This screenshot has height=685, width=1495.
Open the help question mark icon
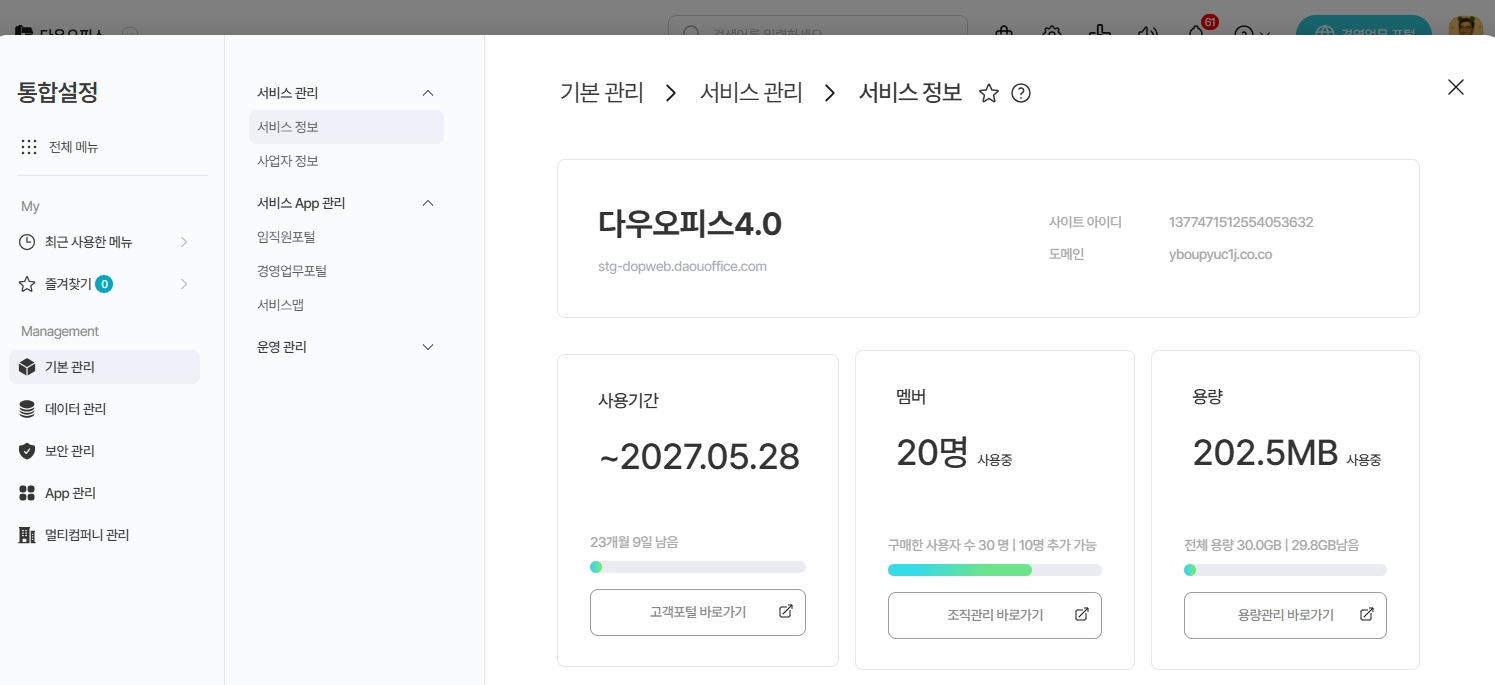coord(1021,93)
